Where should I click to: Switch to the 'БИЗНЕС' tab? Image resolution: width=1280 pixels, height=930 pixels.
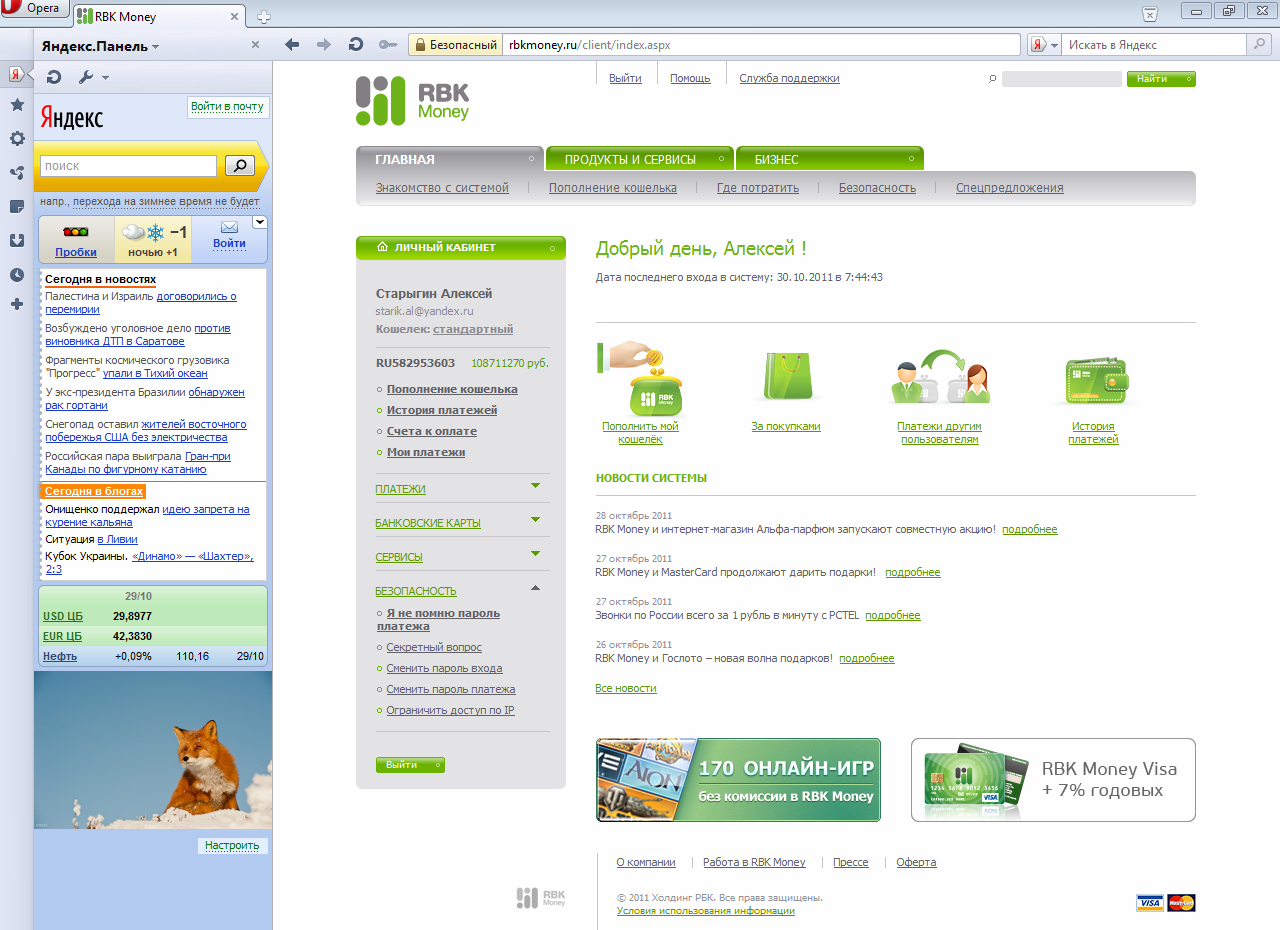point(828,159)
